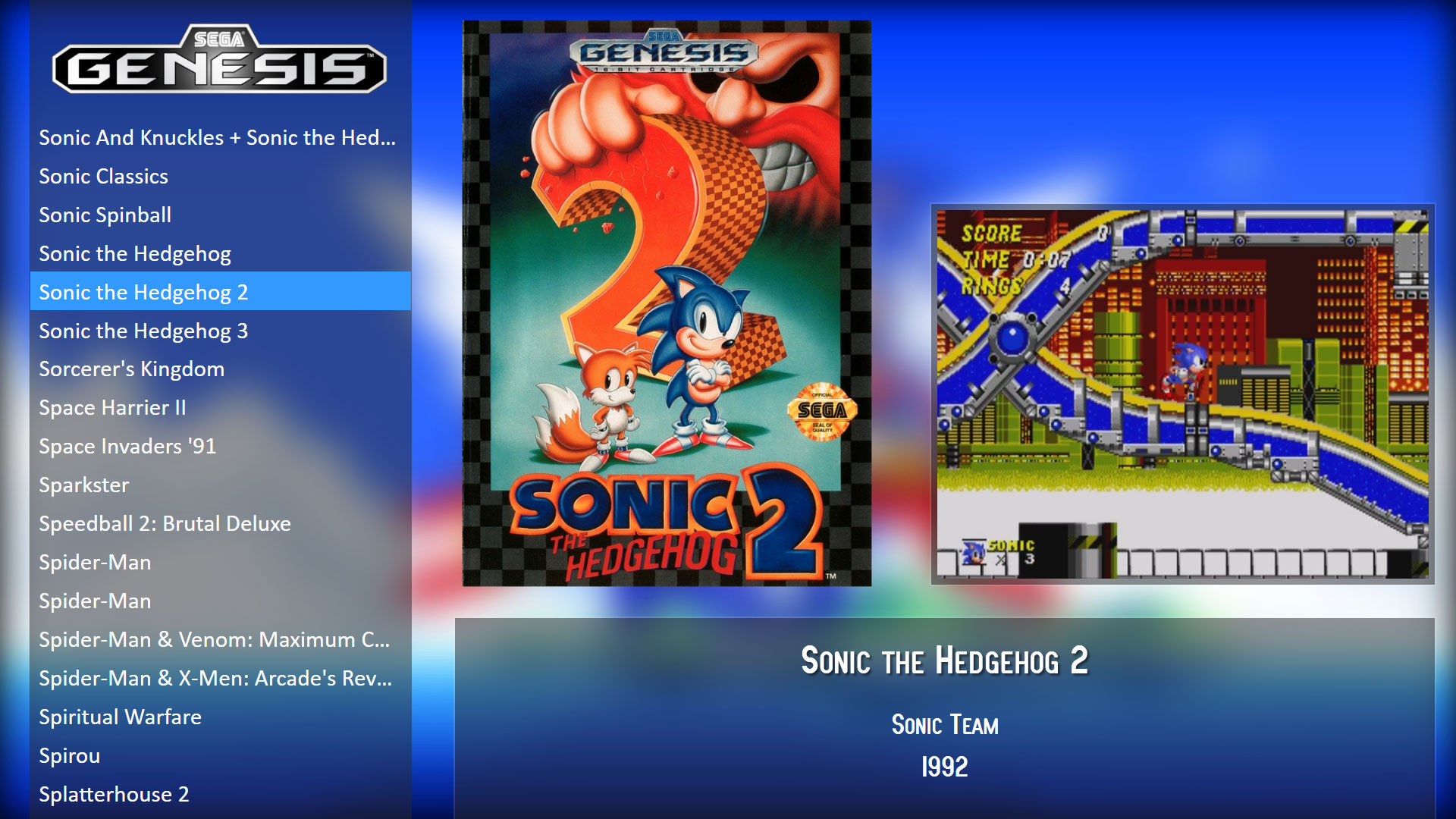Screen dimensions: 1456x819
Task: Select Spider-Man & X-Men: Arcade's Revenge
Action: 220,678
